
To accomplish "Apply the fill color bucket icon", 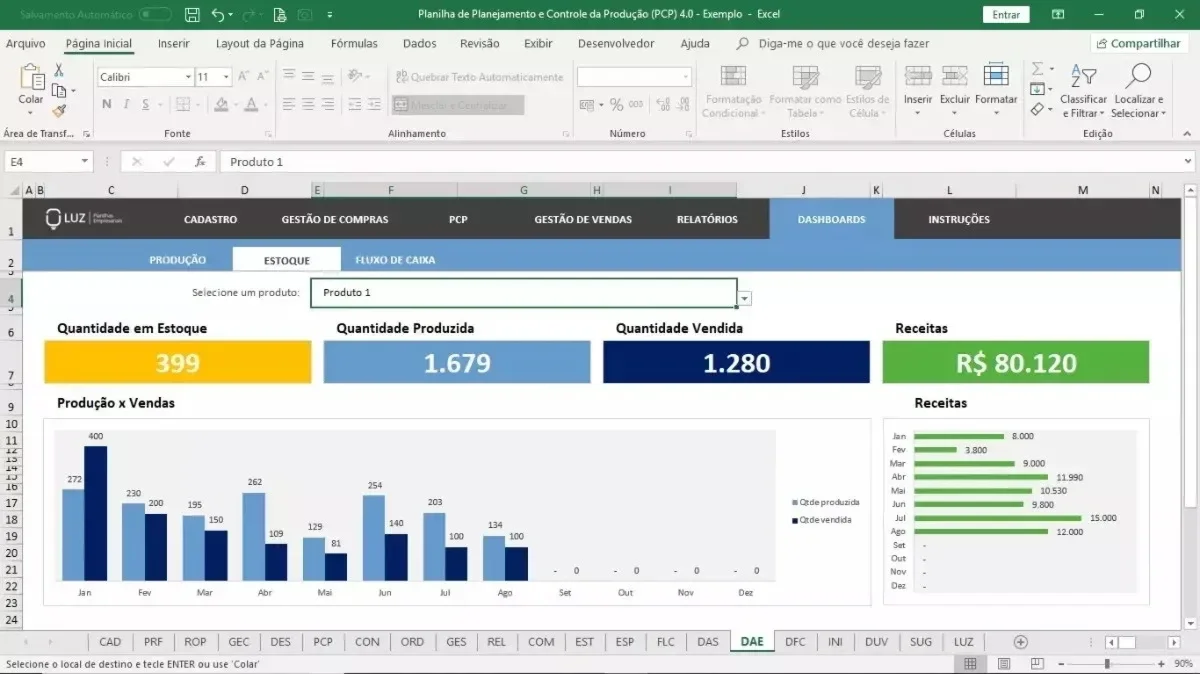I will 222,104.
